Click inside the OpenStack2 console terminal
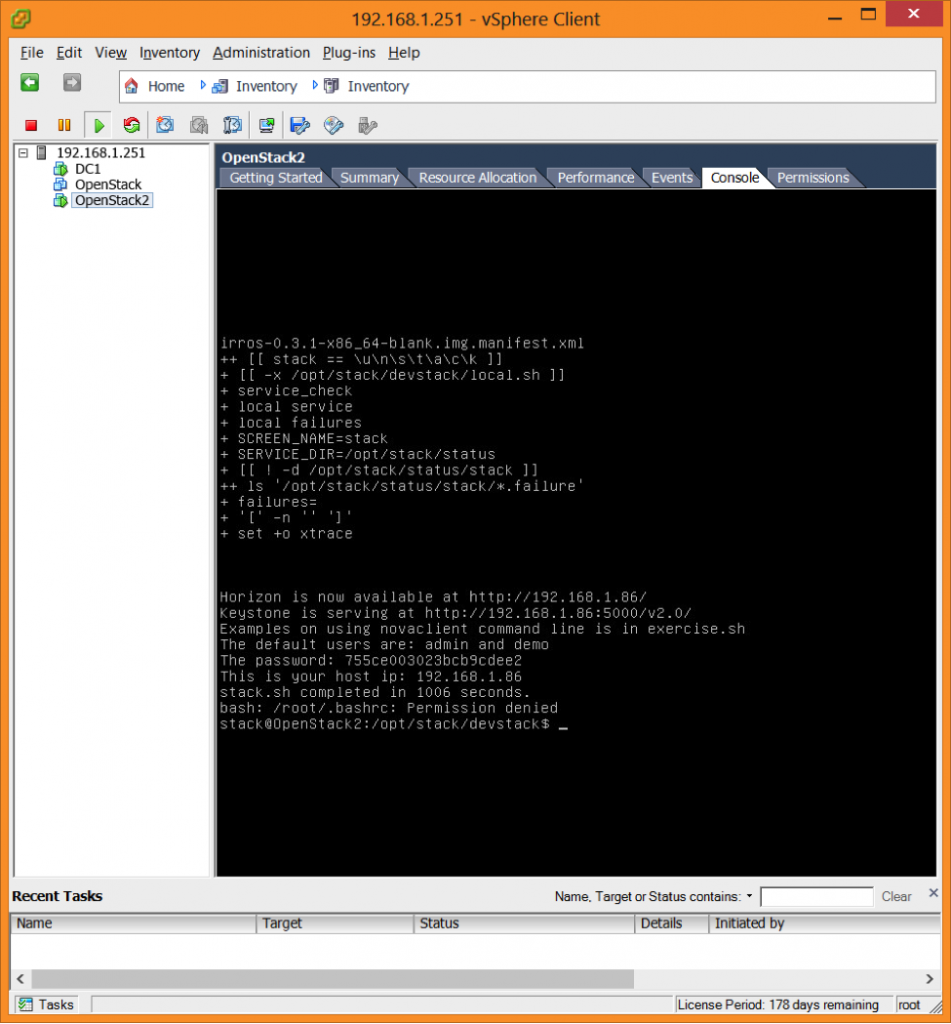951x1024 pixels. pos(576,532)
